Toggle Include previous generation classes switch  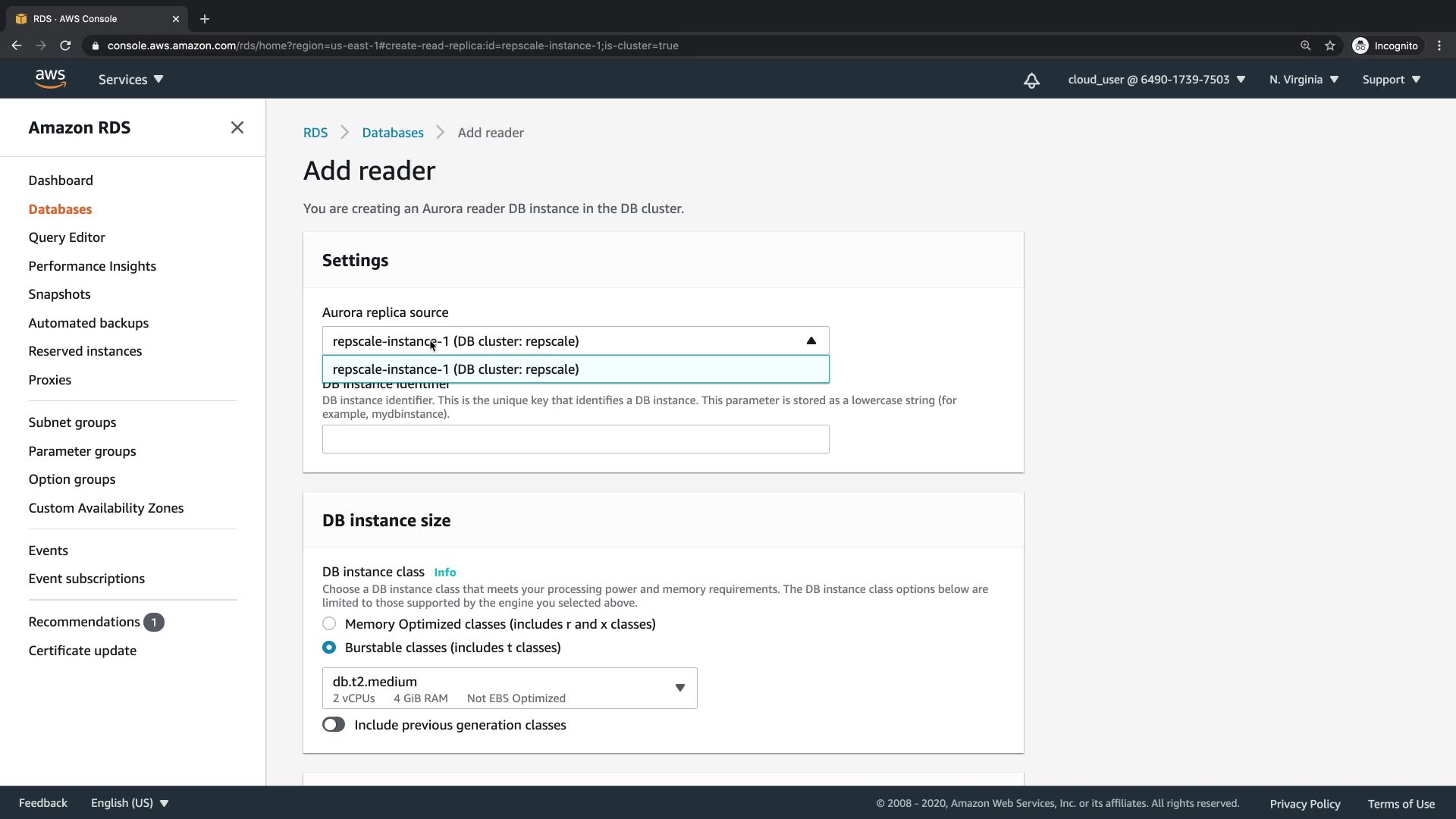334,725
